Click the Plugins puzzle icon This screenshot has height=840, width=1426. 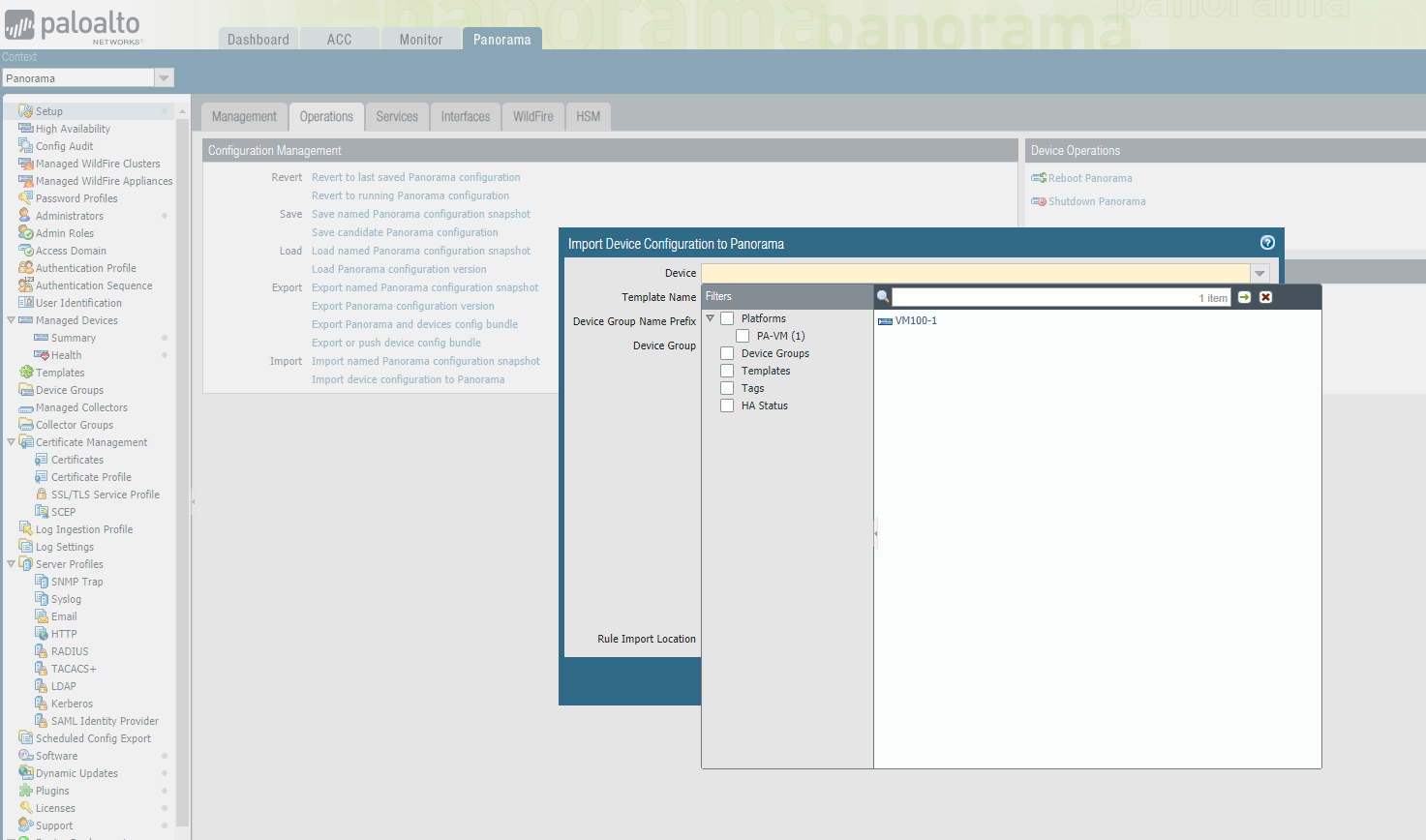26,791
